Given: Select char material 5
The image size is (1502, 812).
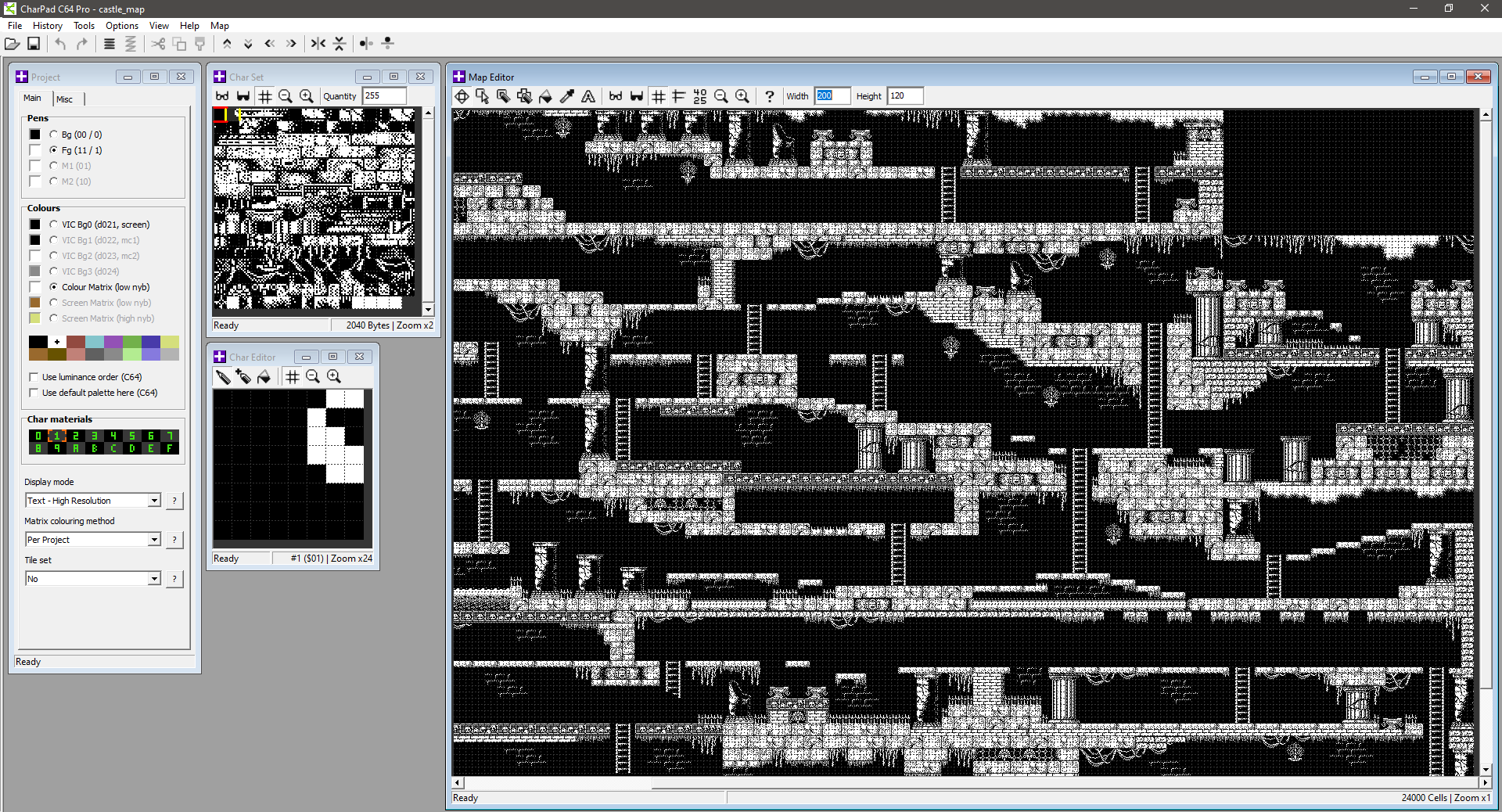Looking at the screenshot, I should point(132,436).
